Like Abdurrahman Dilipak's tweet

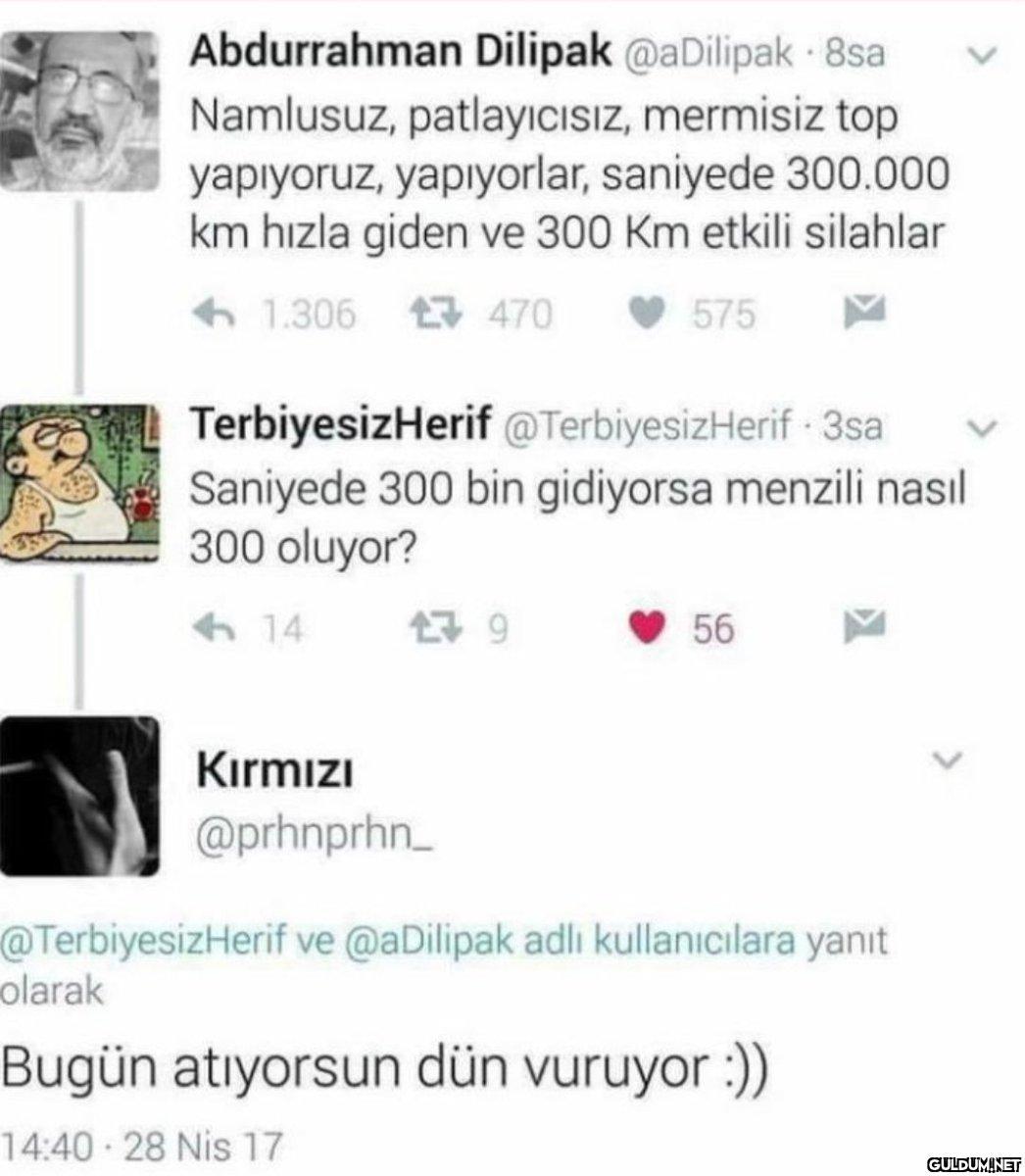(646, 314)
